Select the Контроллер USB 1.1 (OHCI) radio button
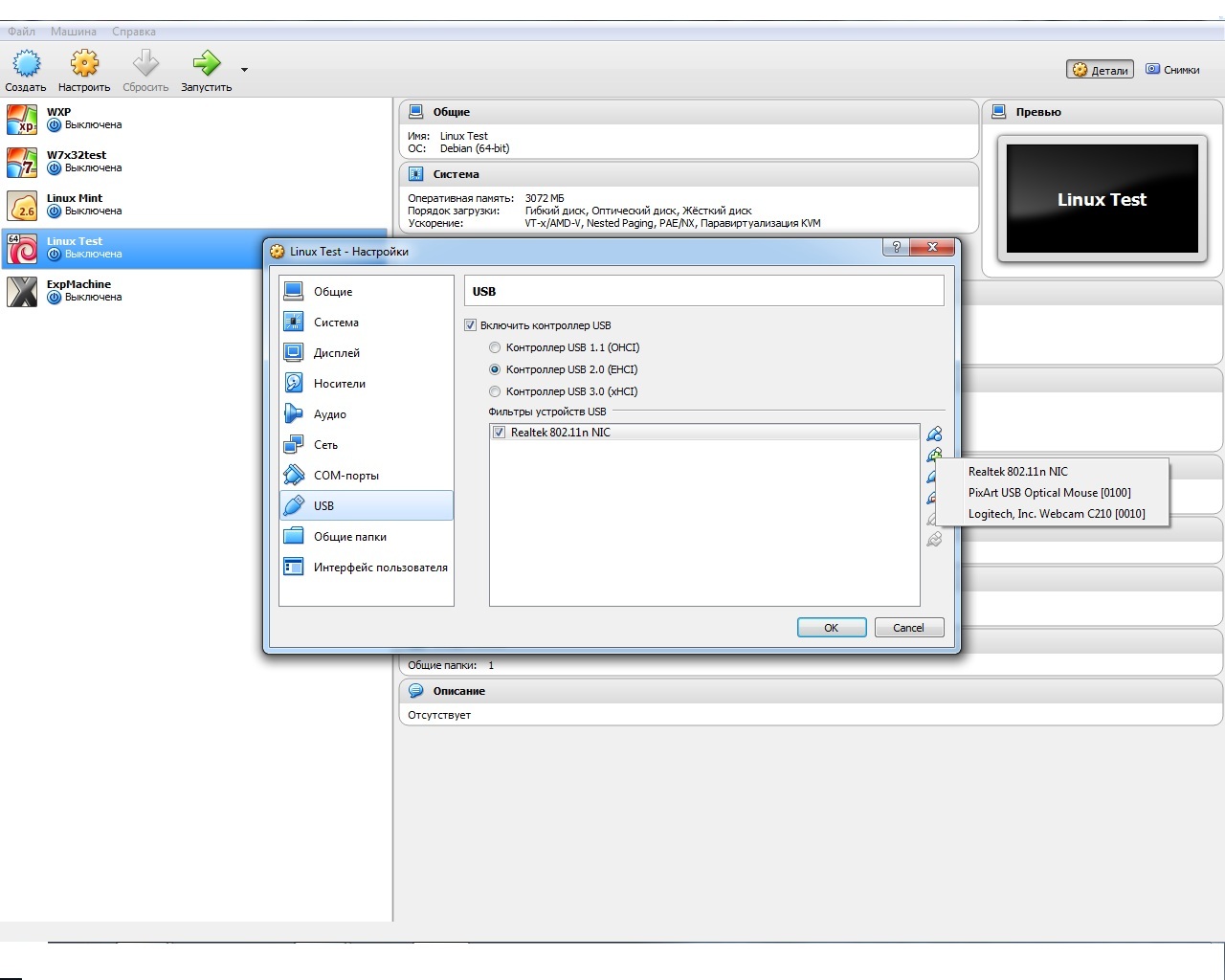1225x980 pixels. pos(495,347)
